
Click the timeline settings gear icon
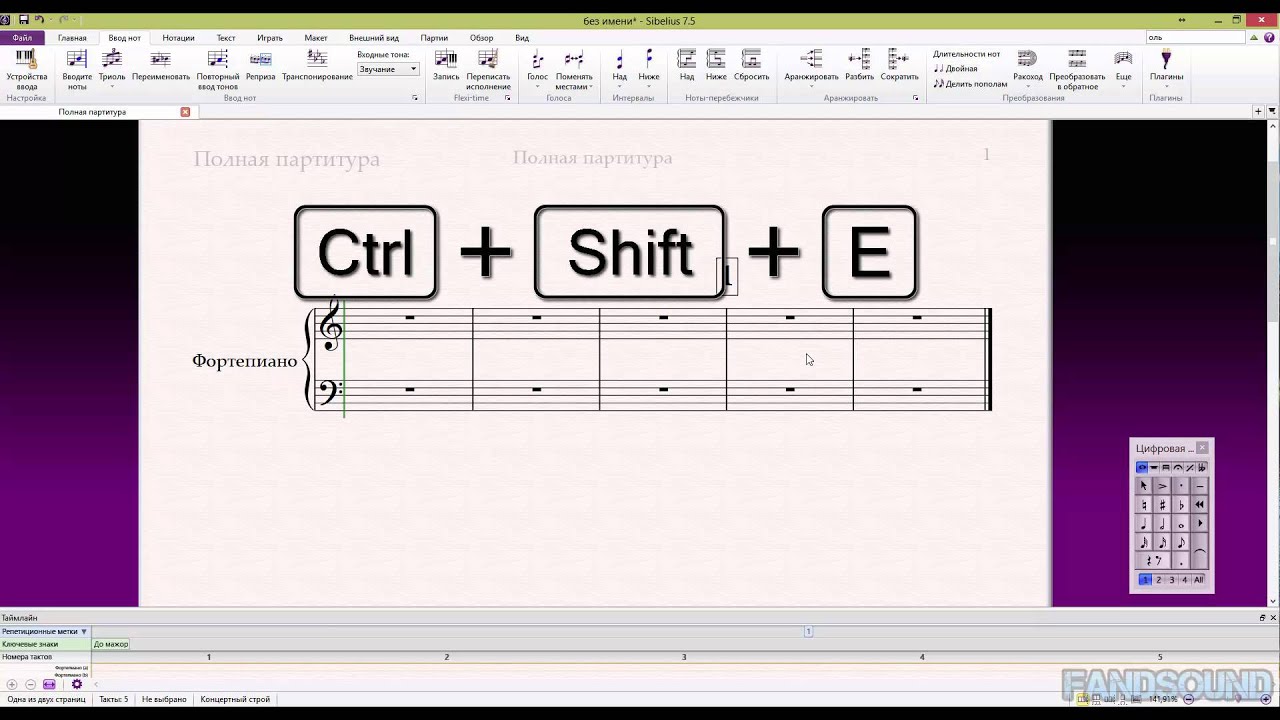[77, 684]
